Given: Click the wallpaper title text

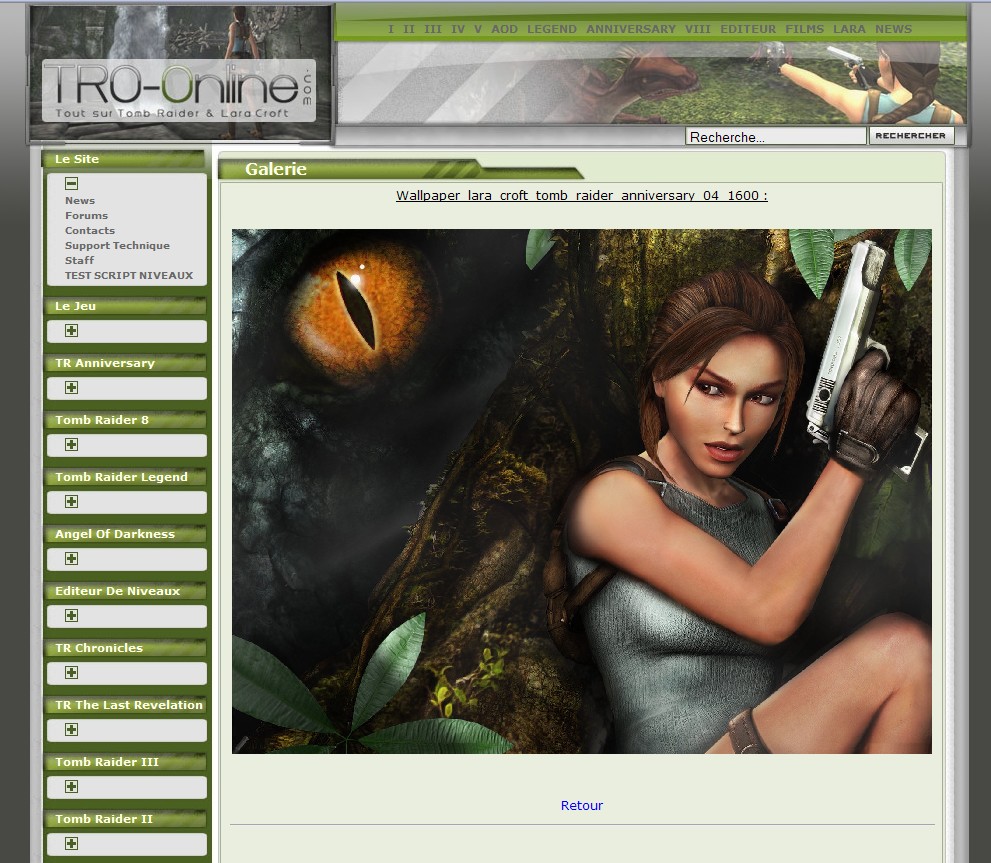Looking at the screenshot, I should click(x=581, y=195).
